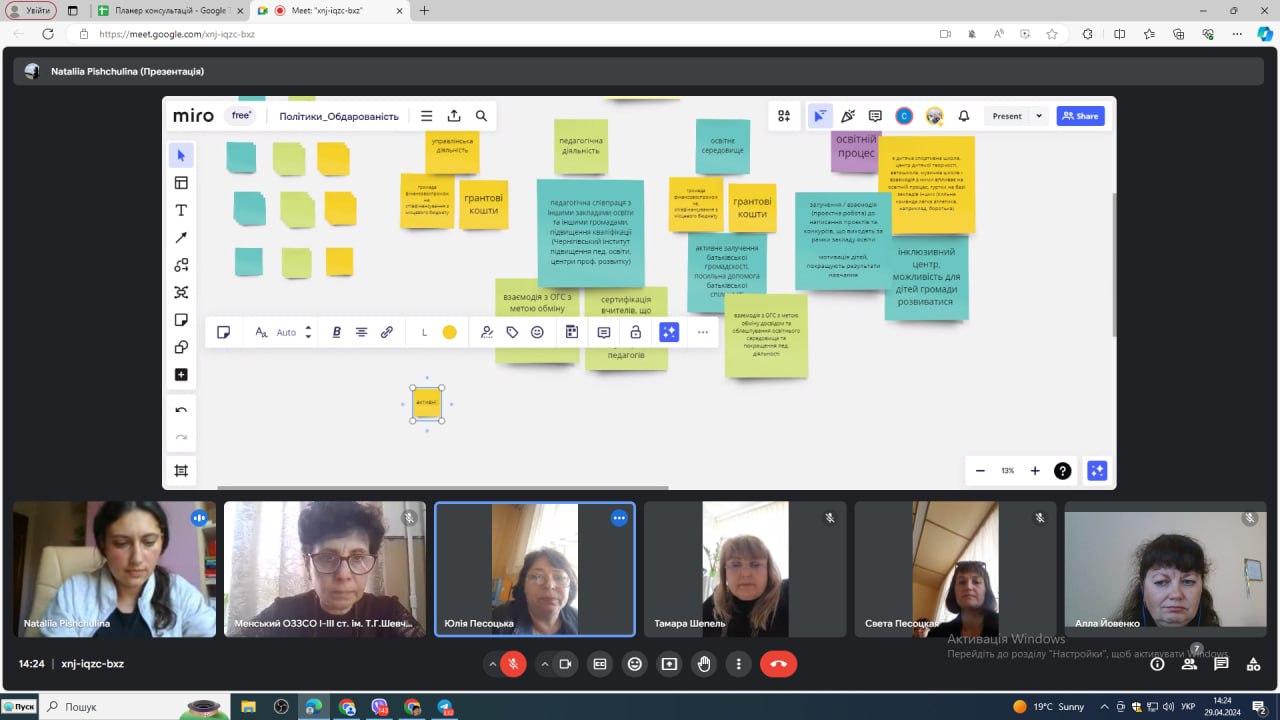The height and width of the screenshot is (720, 1280).
Task: Select the Miro connection line arrow tool
Action: click(x=181, y=238)
